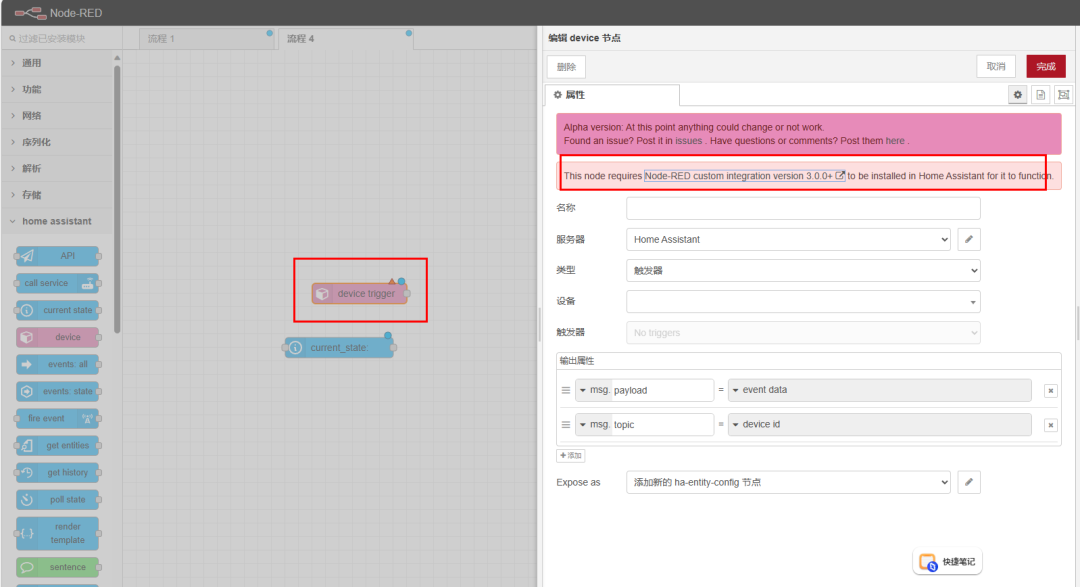The width and height of the screenshot is (1080, 587).
Task: Expand the 解析 palette category
Action: (57, 168)
